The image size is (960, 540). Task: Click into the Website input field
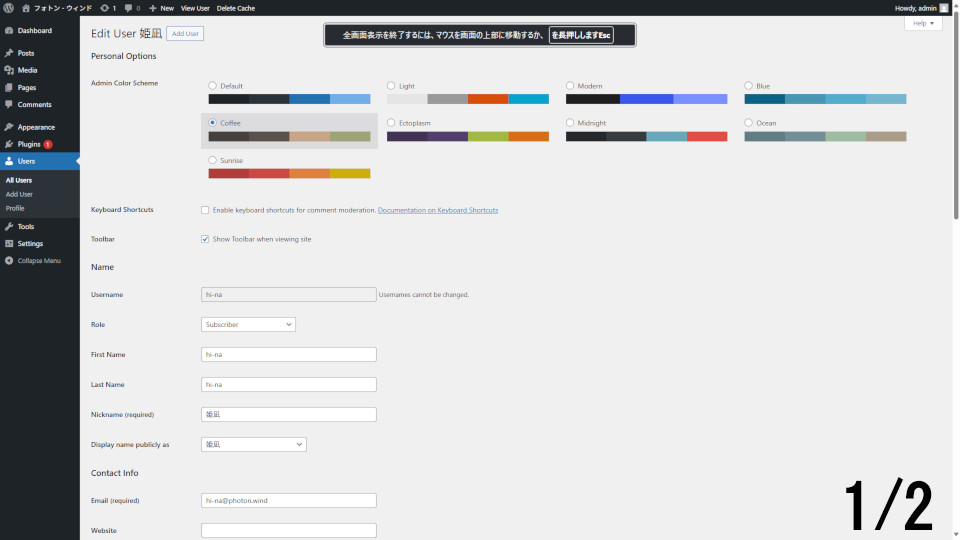click(288, 530)
